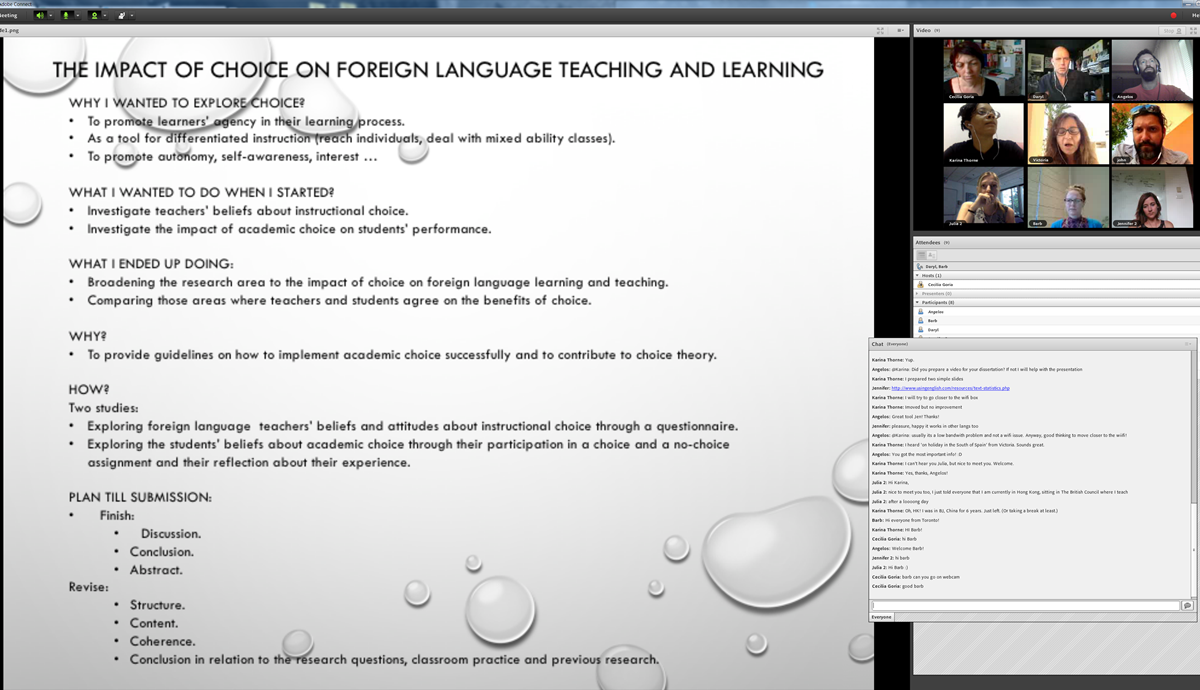Click participant icon beside Barb in attendees
Viewport: 1200px width, 690px height.
click(x=920, y=320)
